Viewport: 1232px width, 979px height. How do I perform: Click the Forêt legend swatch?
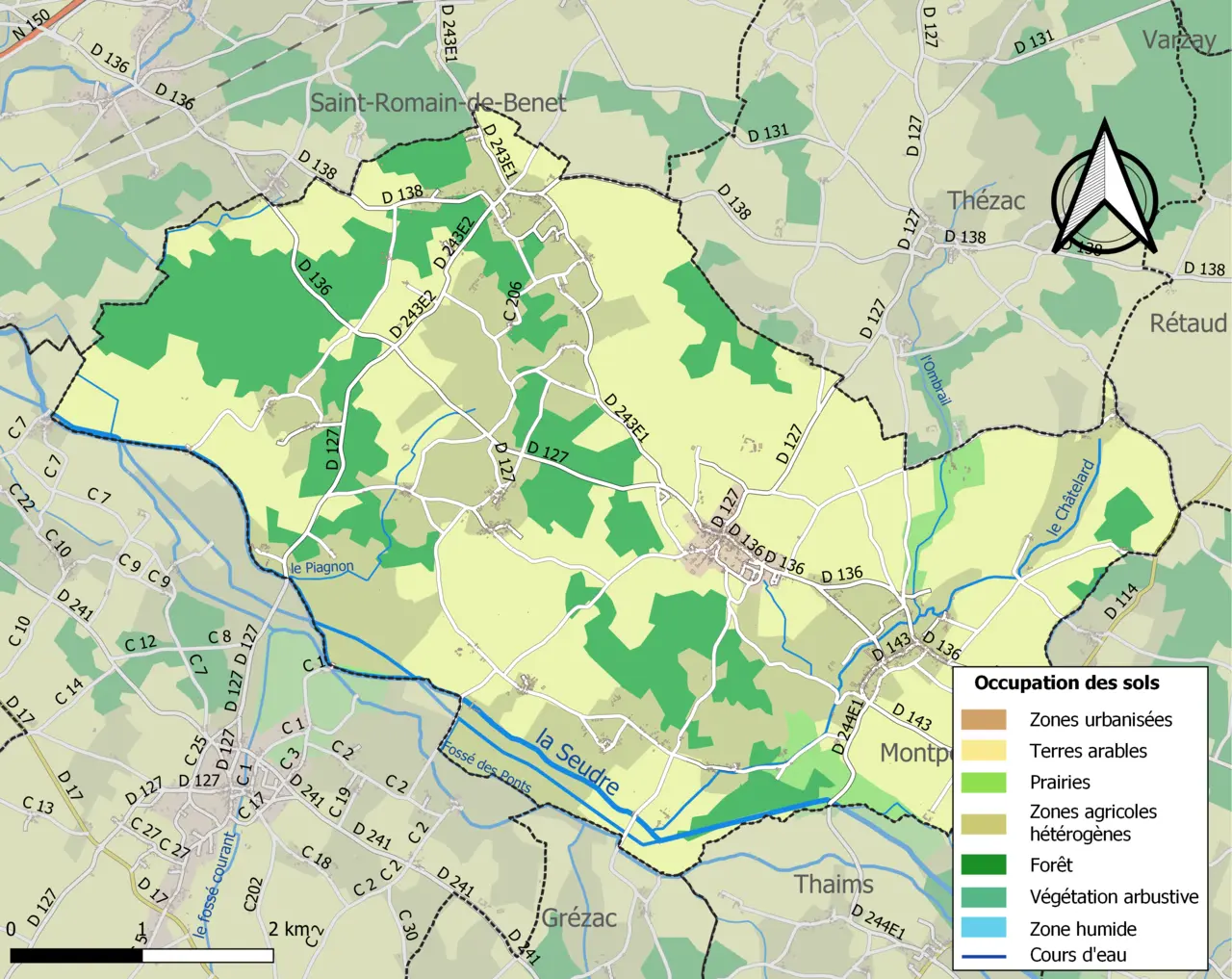[983, 864]
